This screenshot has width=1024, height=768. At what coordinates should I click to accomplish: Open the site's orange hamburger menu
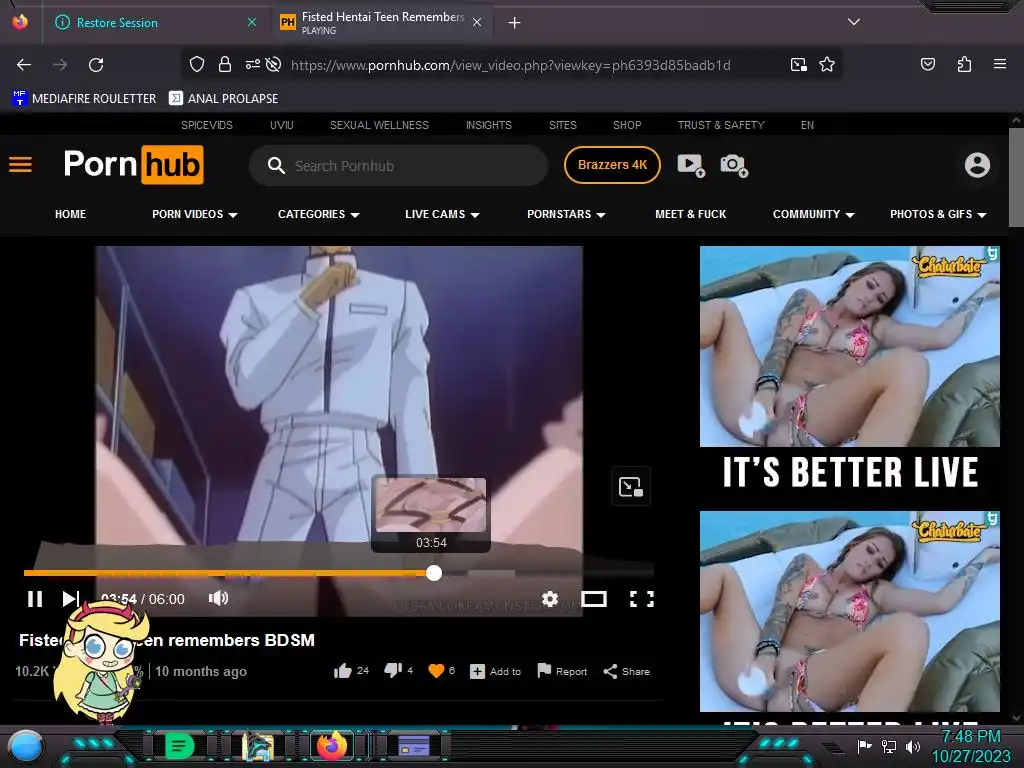point(20,165)
